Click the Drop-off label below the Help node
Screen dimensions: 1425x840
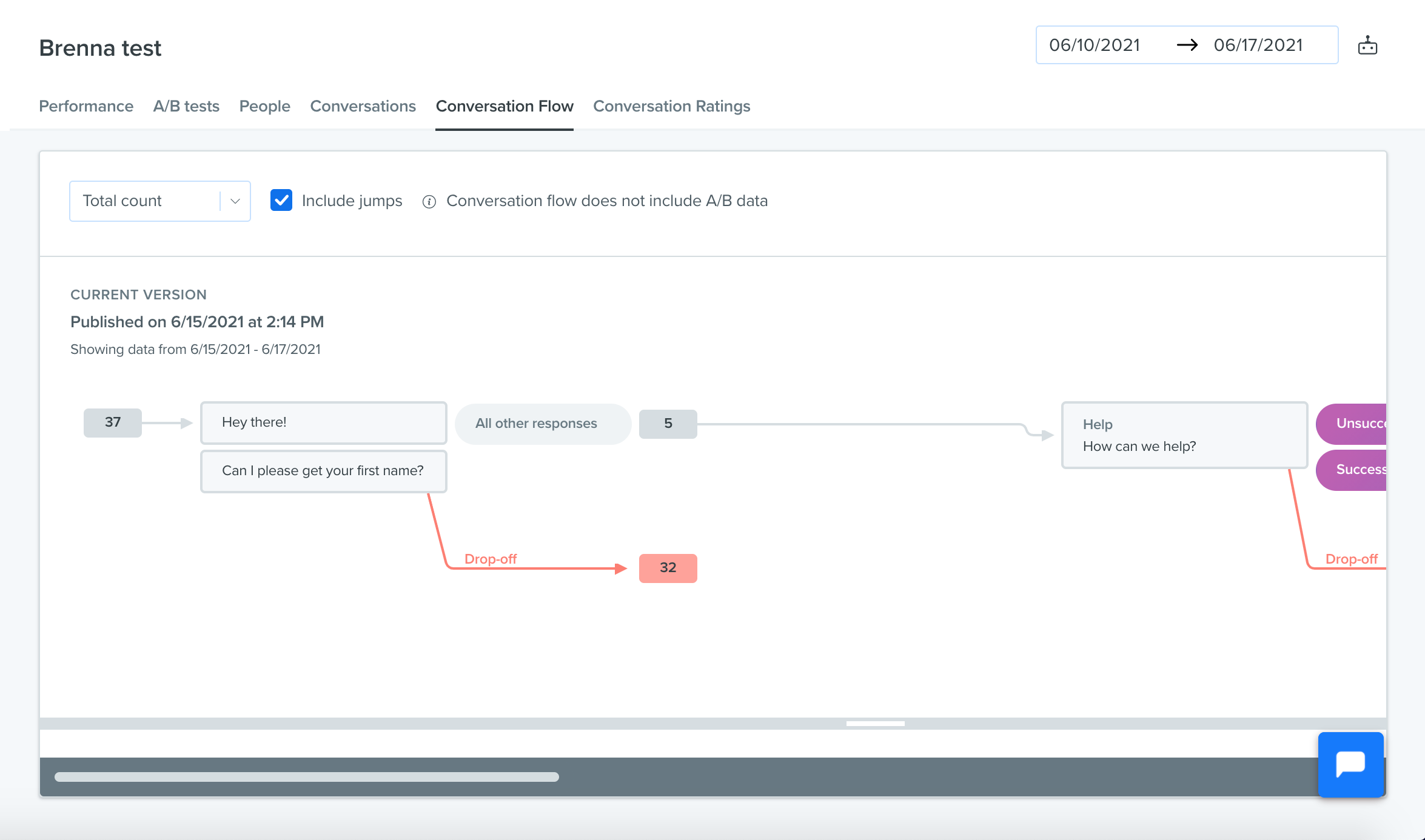click(1352, 559)
